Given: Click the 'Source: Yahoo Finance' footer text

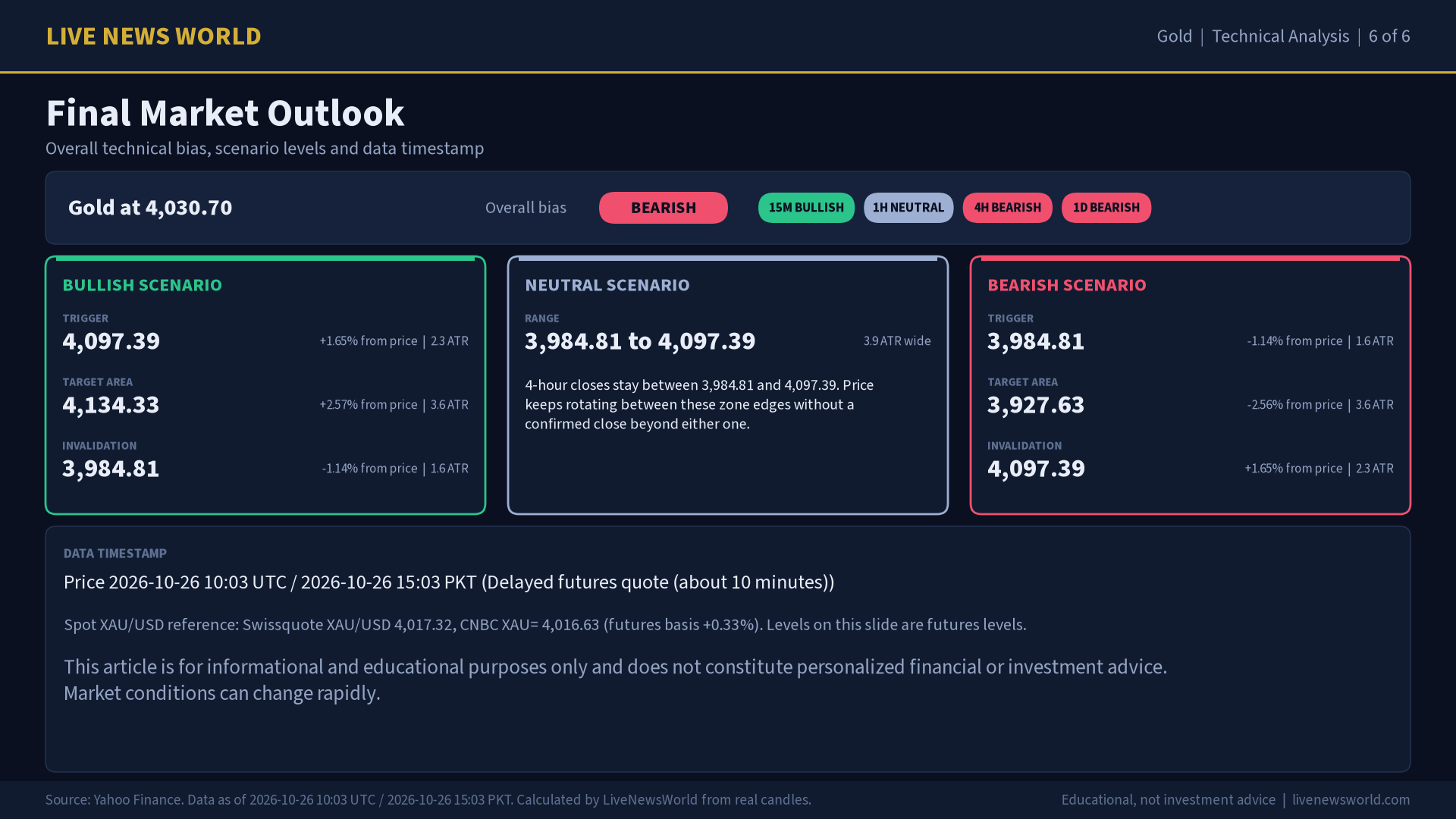Looking at the screenshot, I should (428, 800).
